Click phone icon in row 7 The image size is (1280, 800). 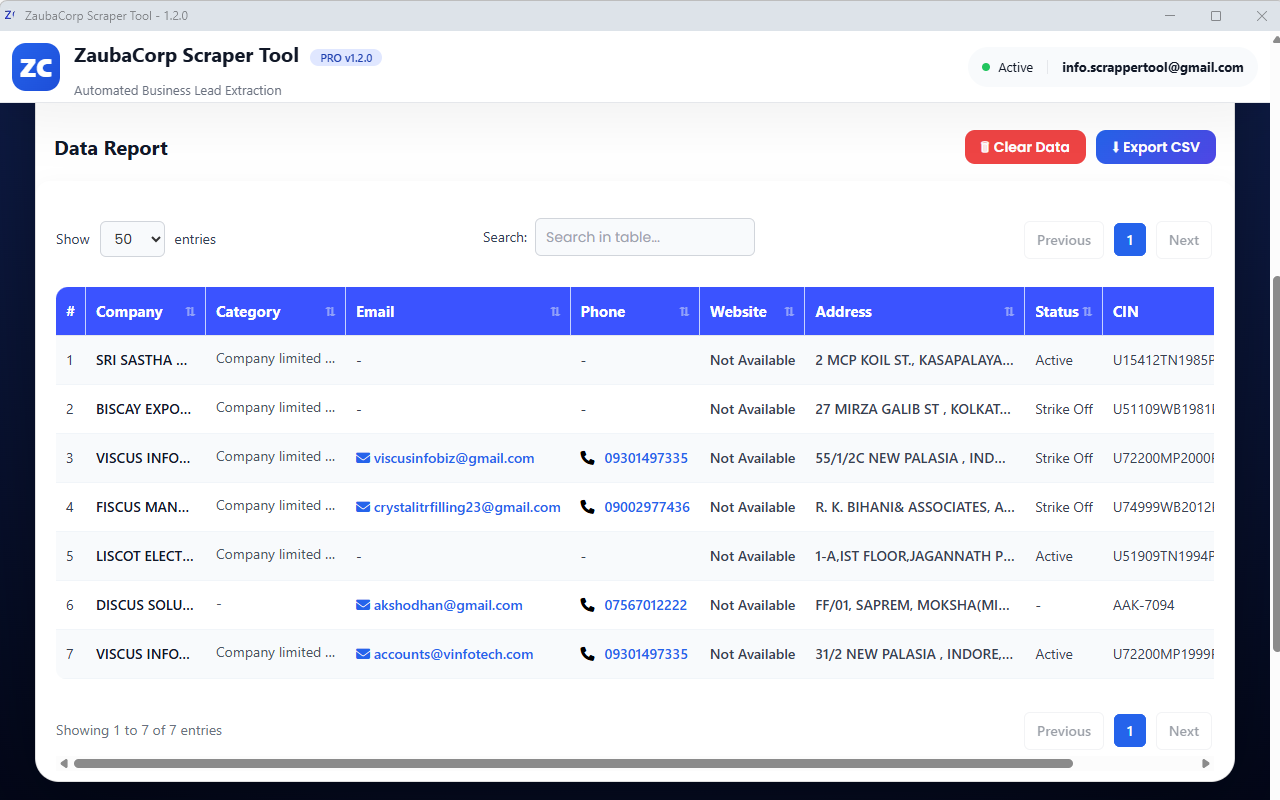(587, 654)
